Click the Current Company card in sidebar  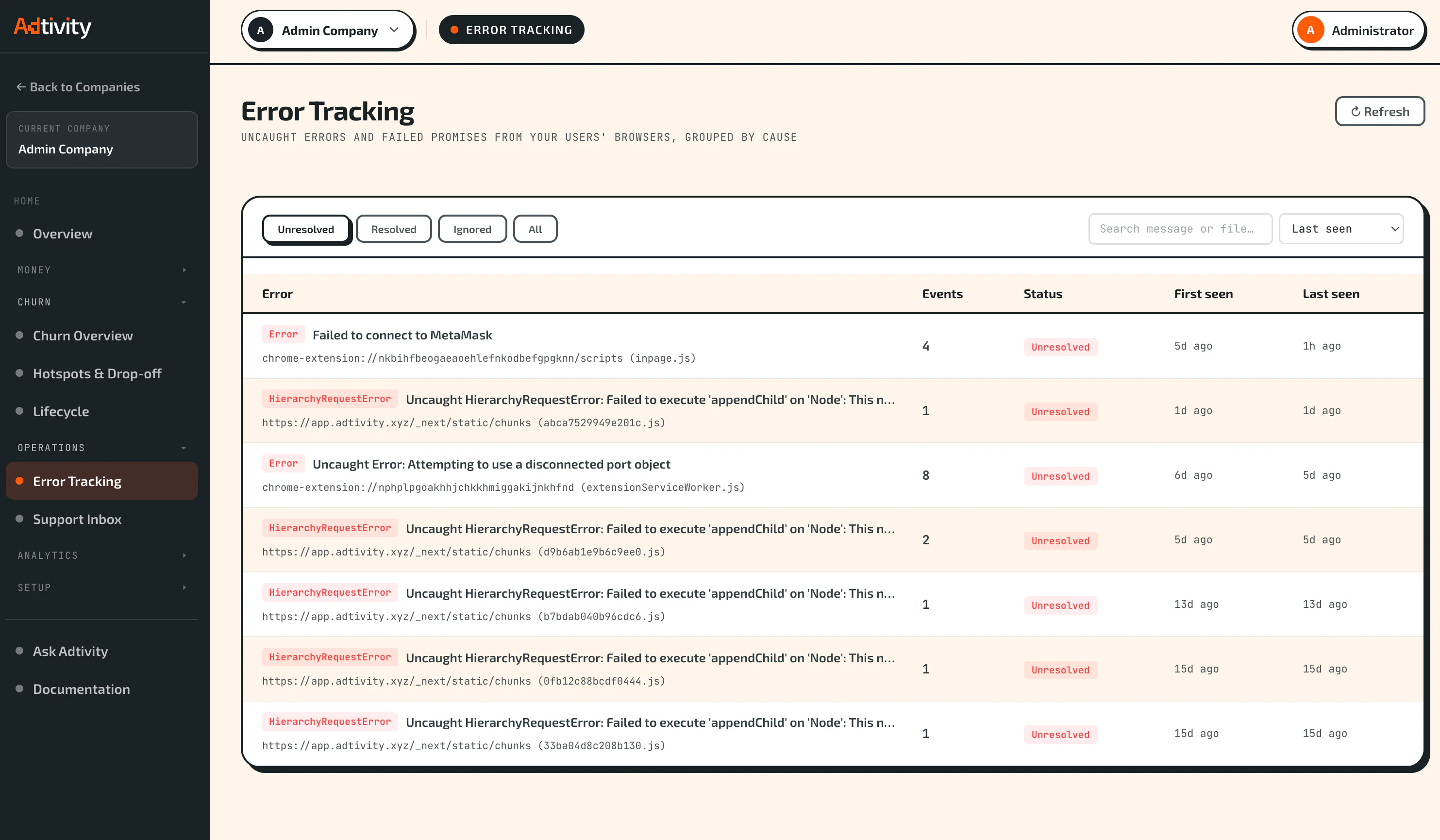tap(102, 139)
